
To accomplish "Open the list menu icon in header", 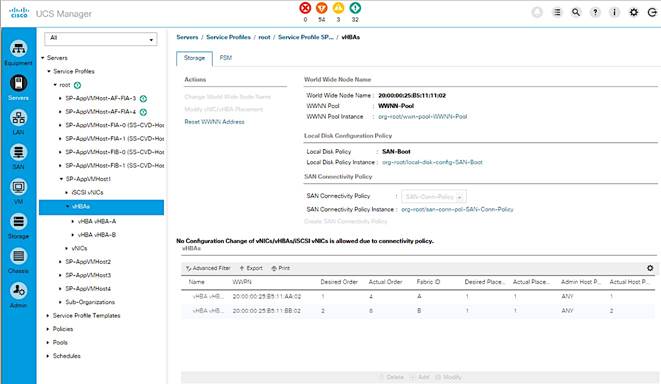I will pos(557,12).
